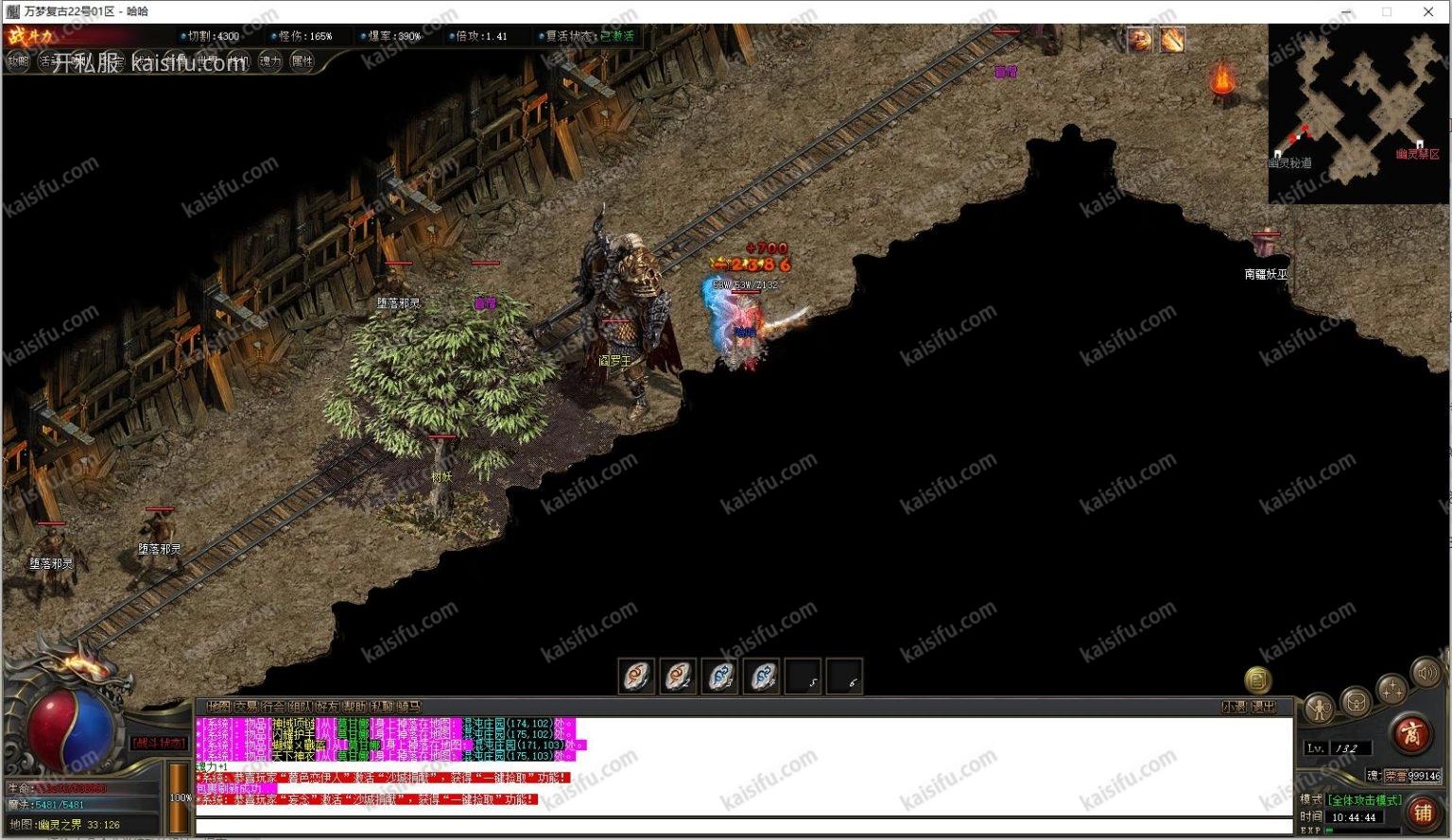The image size is (1452, 840).
Task: Click the 战斗状态 combat status button
Action: (159, 744)
